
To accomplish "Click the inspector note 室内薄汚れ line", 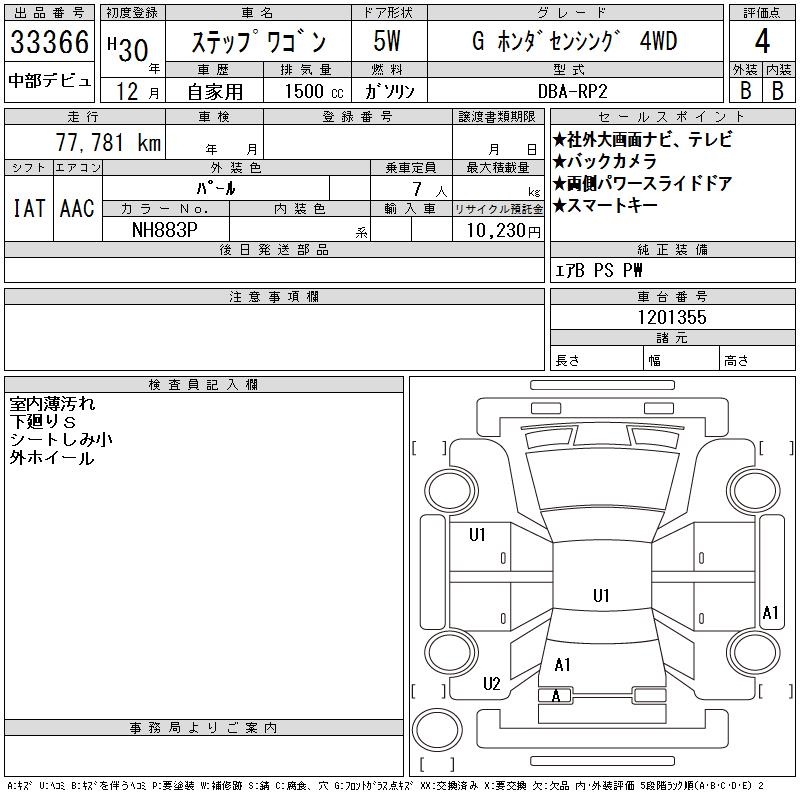I will click(x=52, y=404).
